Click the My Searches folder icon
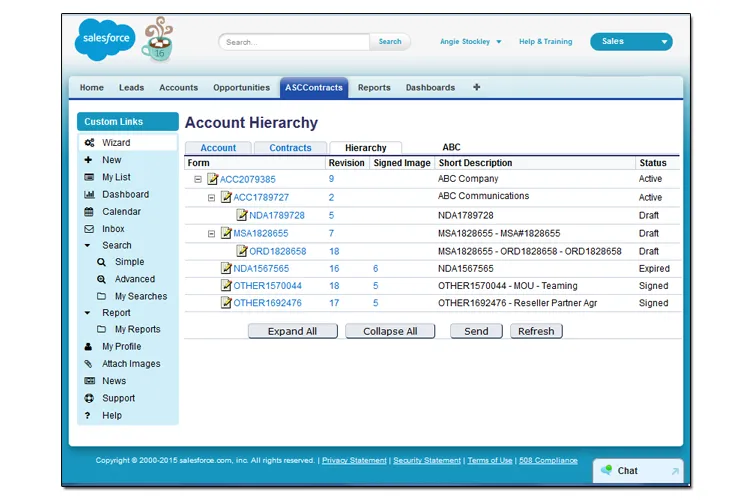 pos(101,296)
